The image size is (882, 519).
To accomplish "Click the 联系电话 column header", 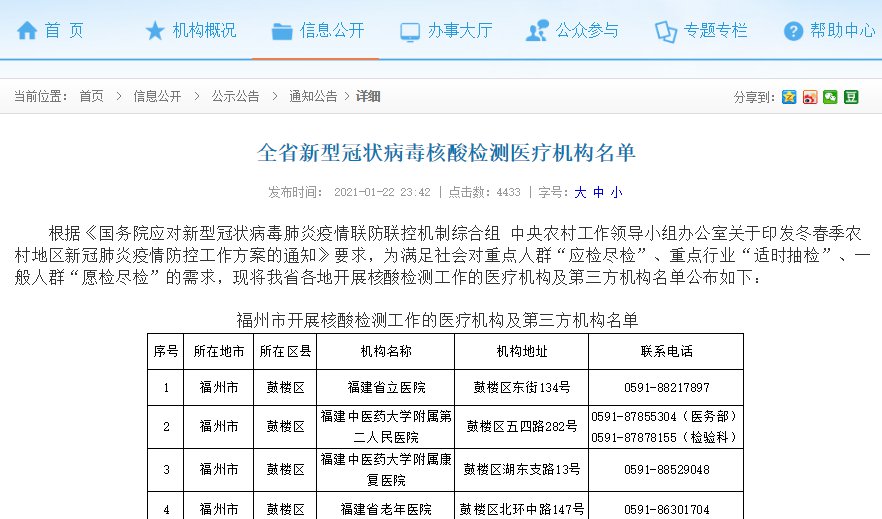I will [666, 351].
